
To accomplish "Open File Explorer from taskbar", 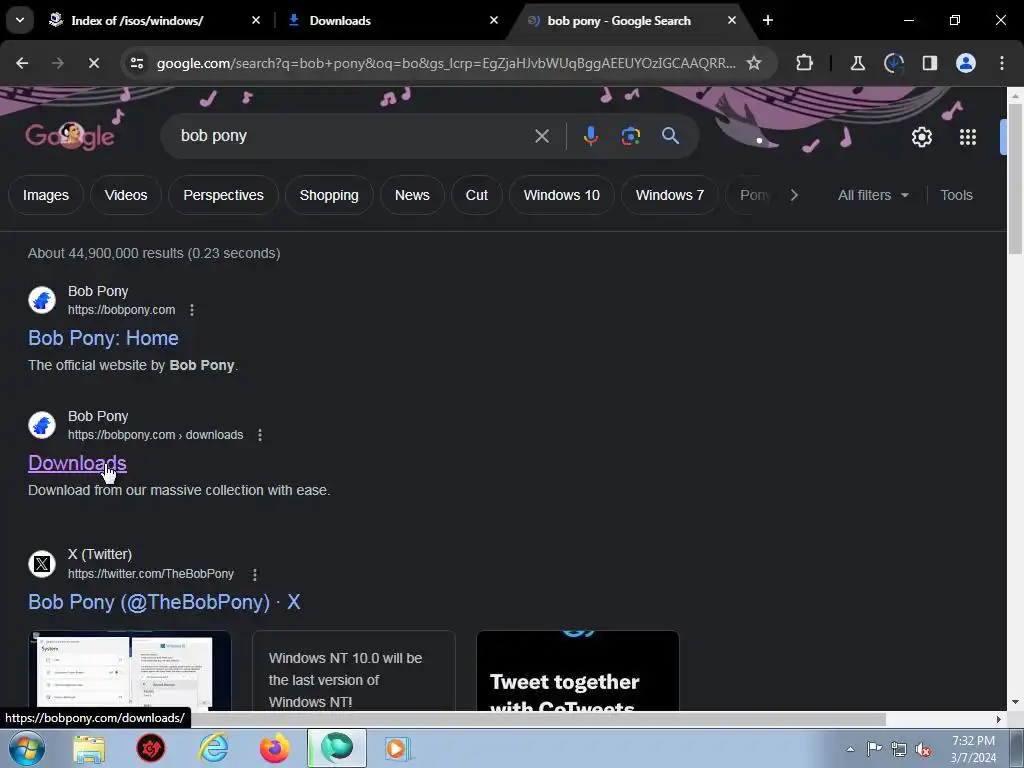I will click(x=89, y=748).
